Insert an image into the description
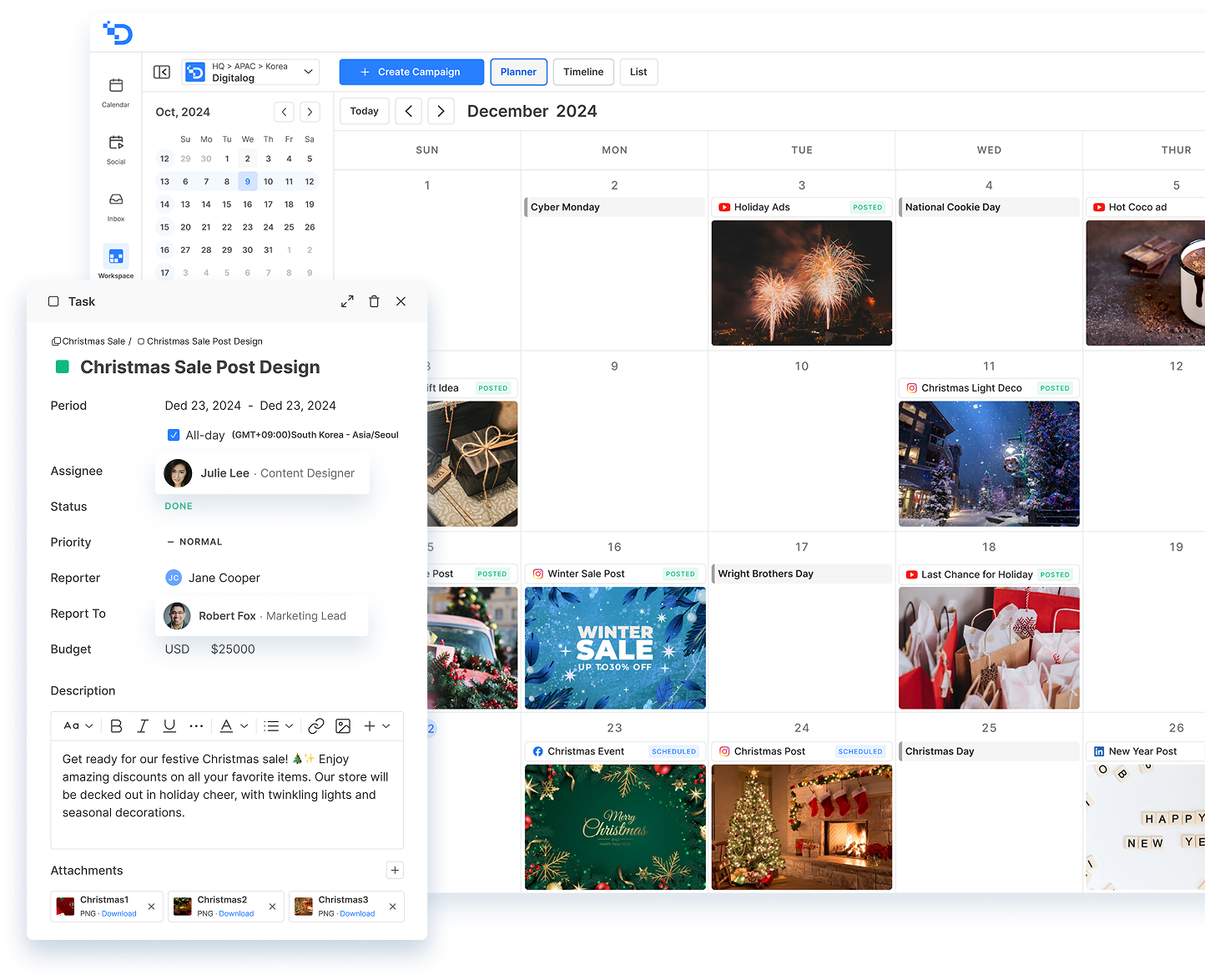The image size is (1205, 980). pos(343,726)
